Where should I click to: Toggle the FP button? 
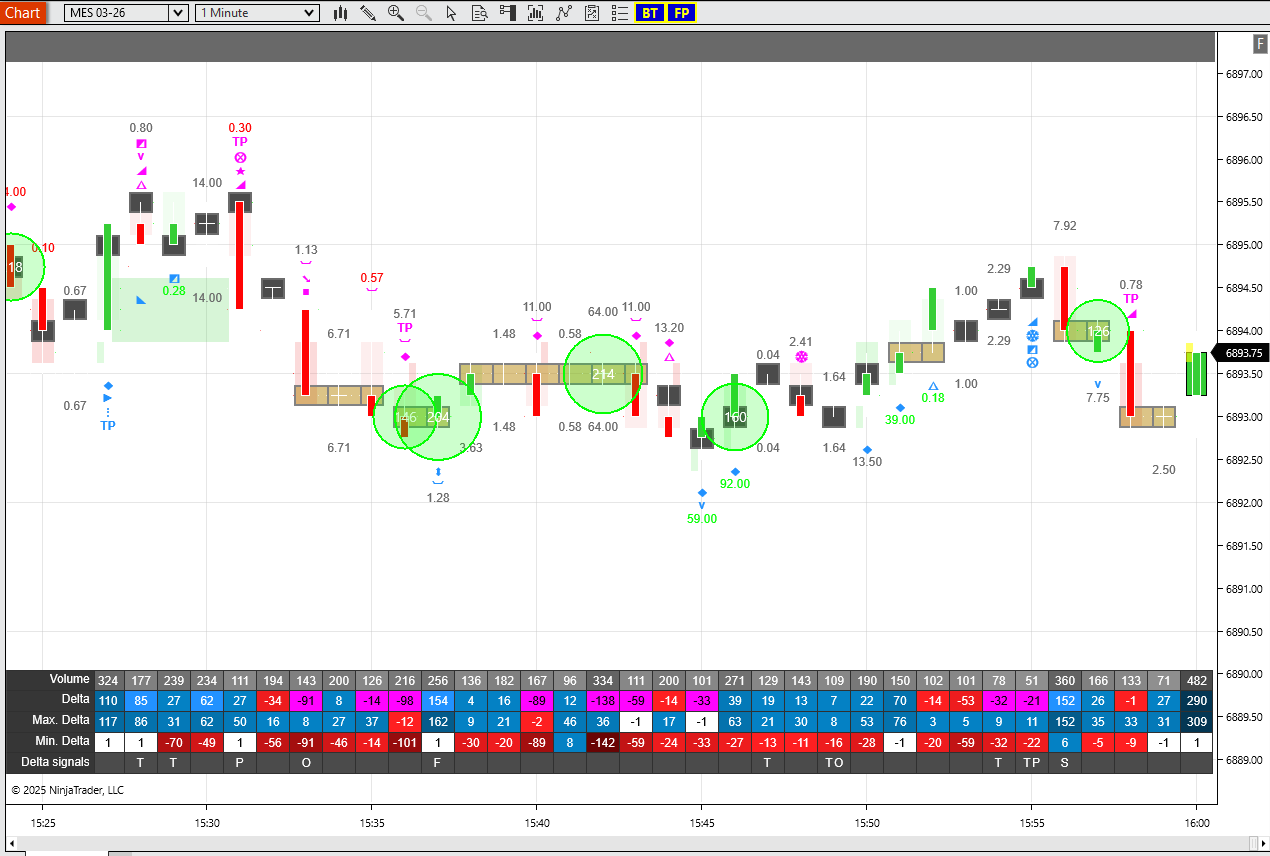click(x=682, y=13)
